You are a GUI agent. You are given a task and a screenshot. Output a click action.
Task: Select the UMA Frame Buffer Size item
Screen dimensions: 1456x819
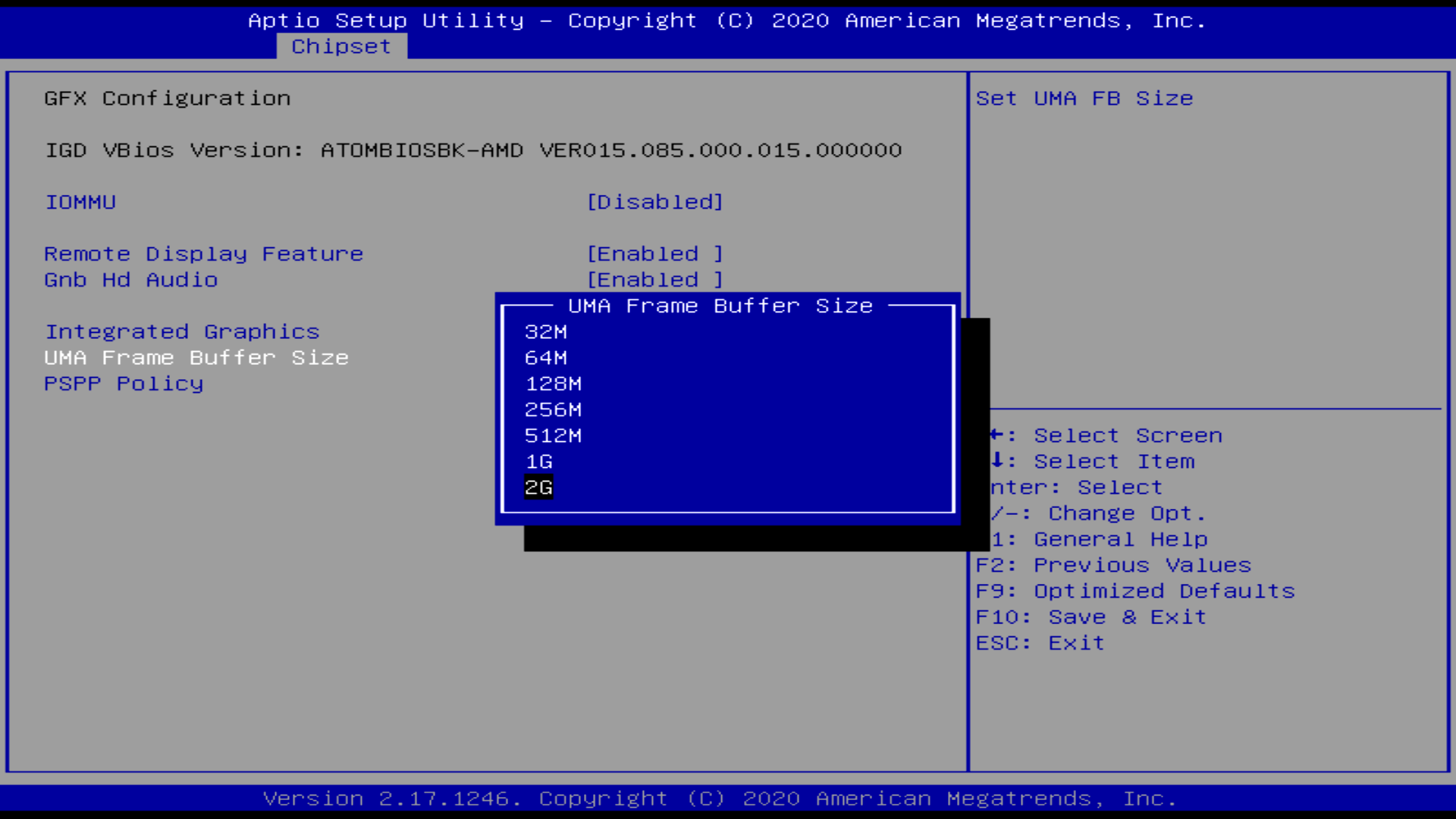click(196, 358)
